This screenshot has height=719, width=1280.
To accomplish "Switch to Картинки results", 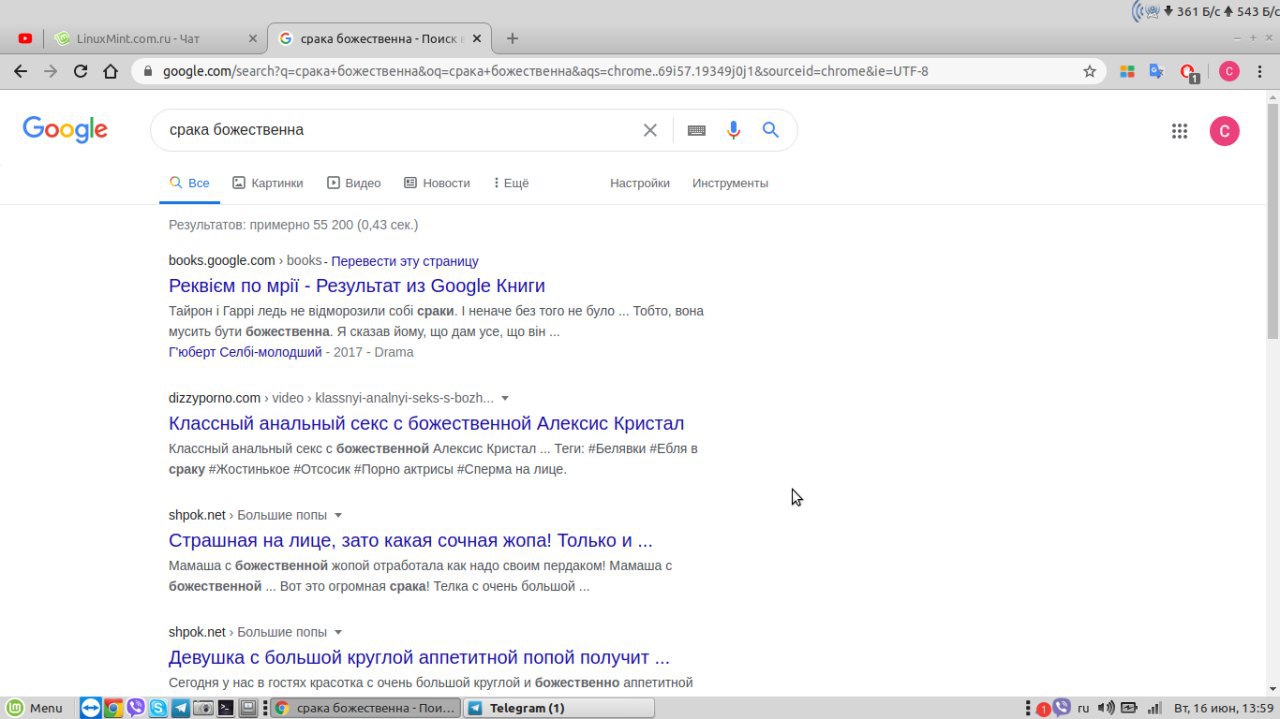I will tap(267, 183).
